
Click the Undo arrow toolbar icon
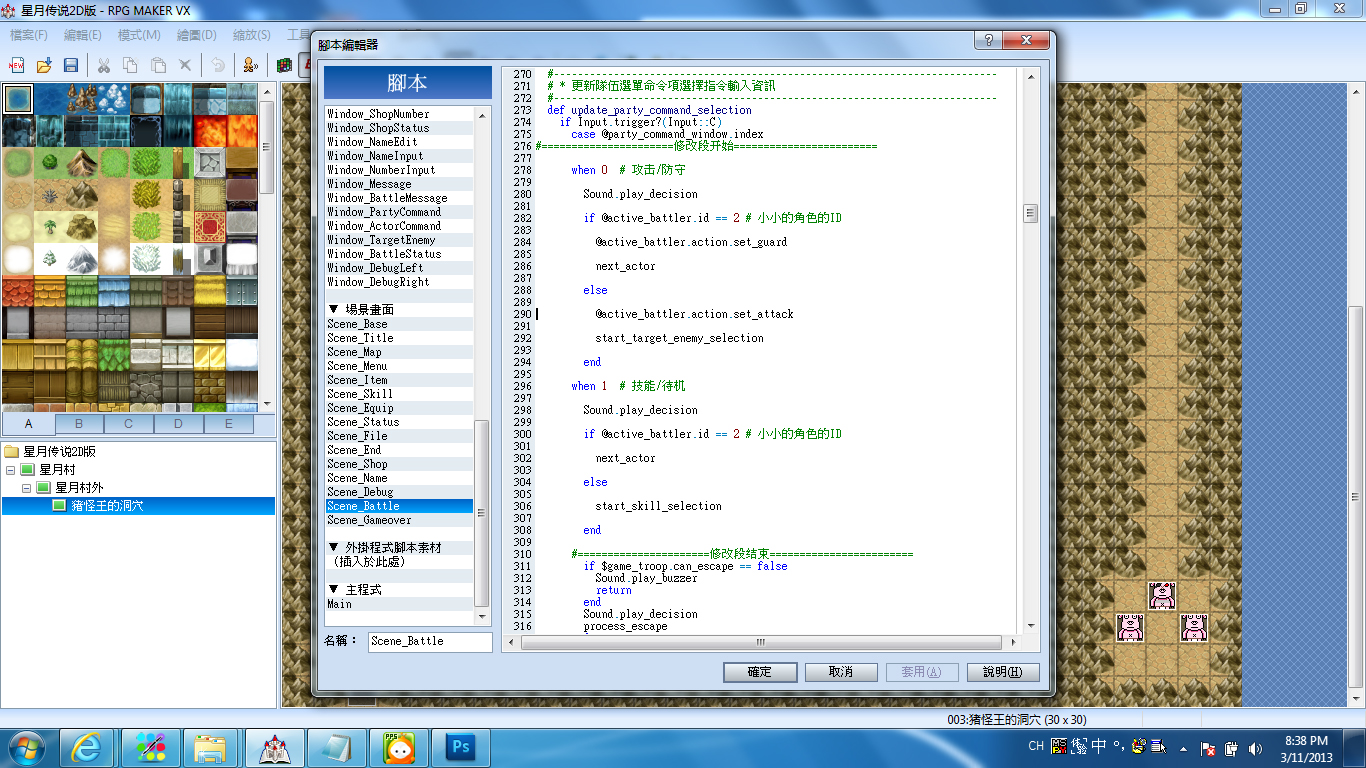(217, 65)
